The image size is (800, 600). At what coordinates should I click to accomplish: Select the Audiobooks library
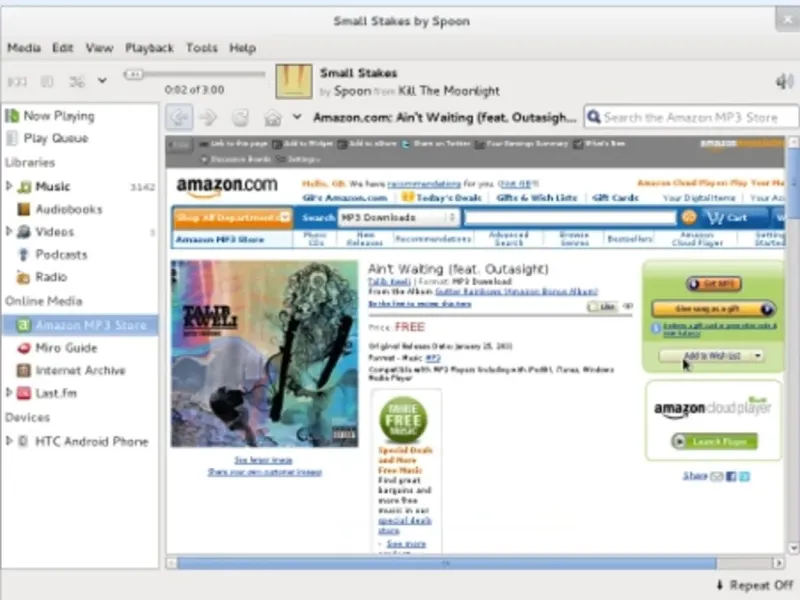69,209
